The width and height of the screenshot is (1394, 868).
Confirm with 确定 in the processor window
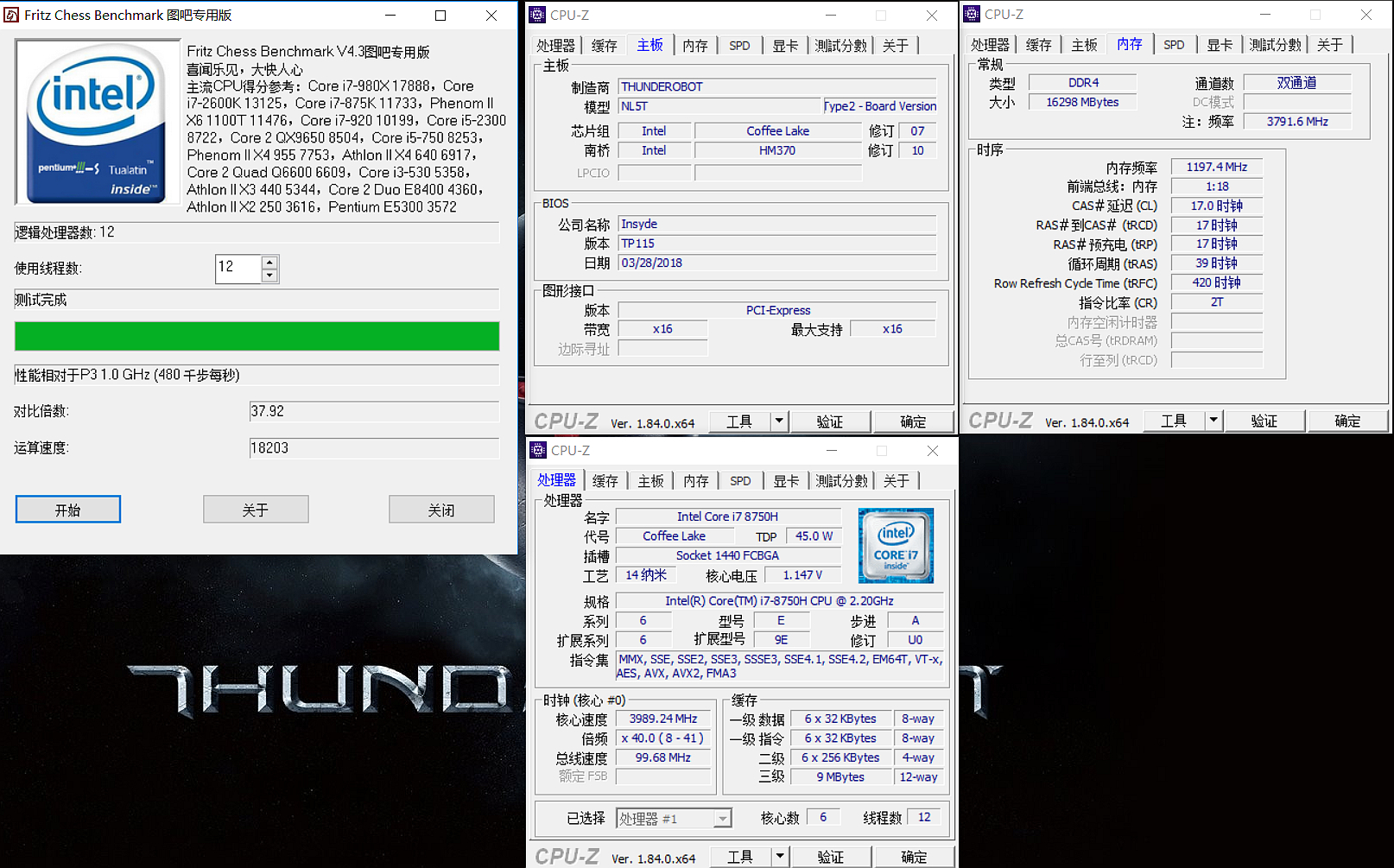914,856
